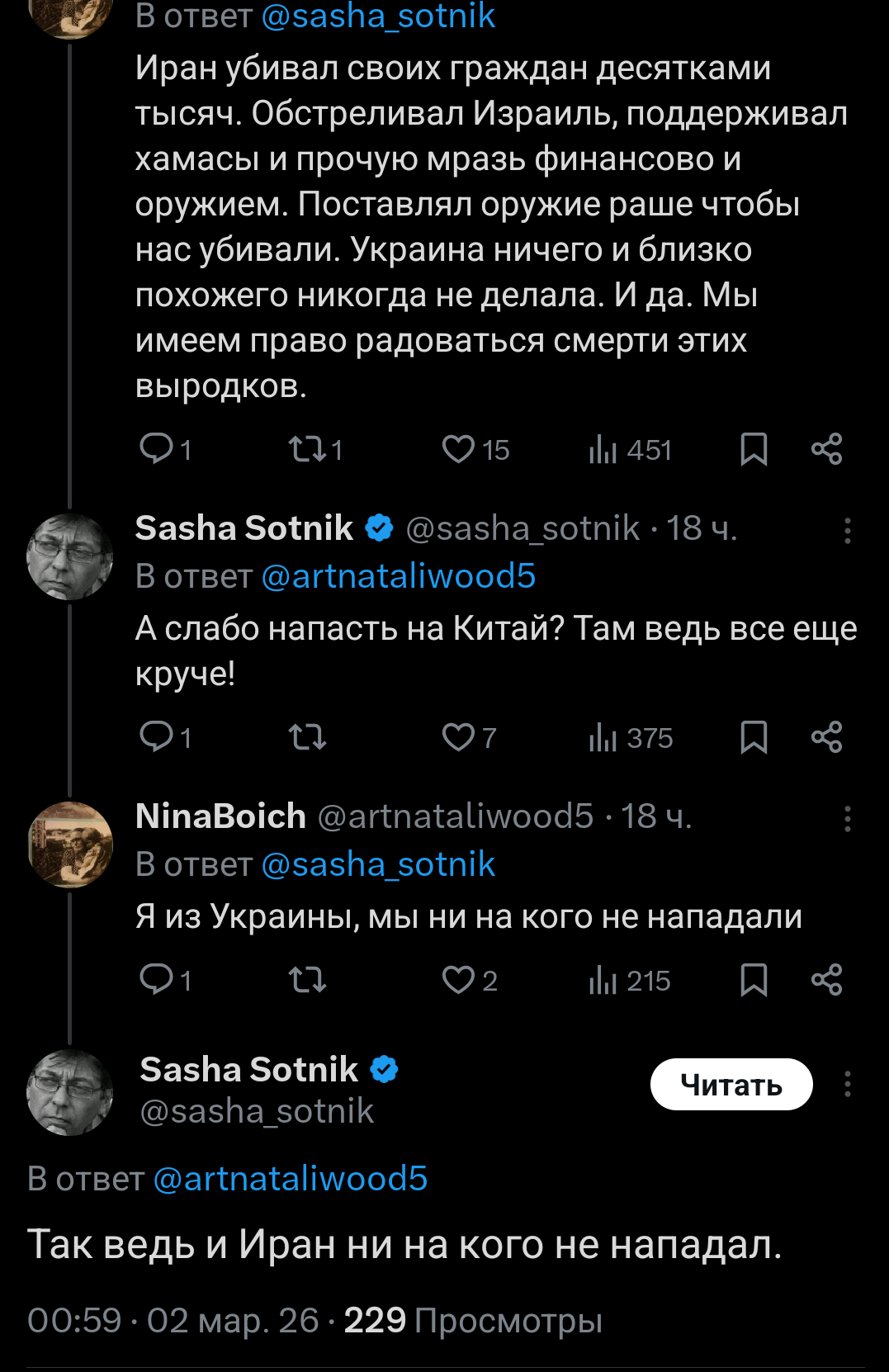
Task: Like the tweet with 7 likes
Action: pyautogui.click(x=459, y=737)
